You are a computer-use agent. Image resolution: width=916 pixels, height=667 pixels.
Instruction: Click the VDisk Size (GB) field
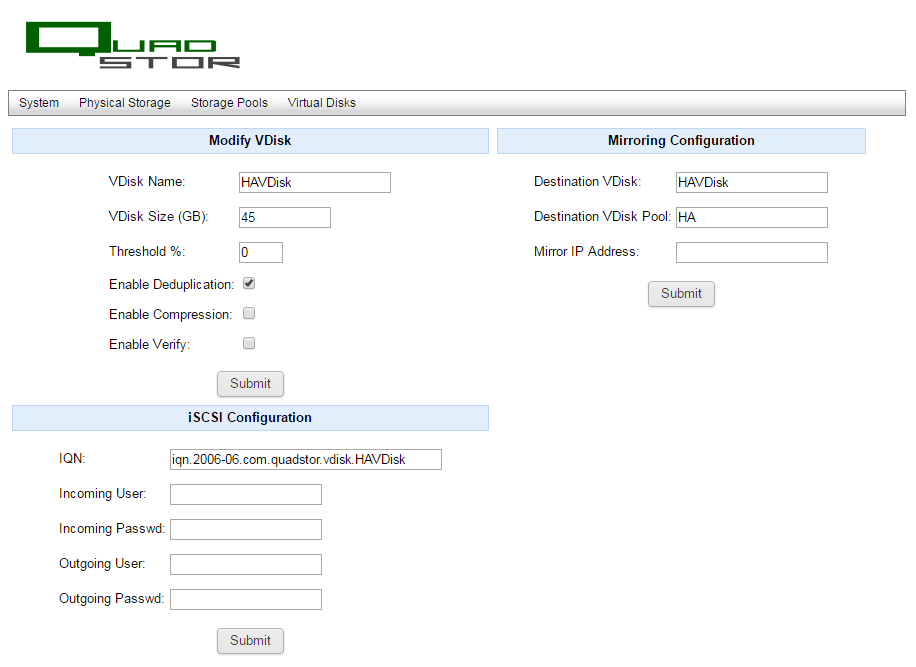pos(284,217)
